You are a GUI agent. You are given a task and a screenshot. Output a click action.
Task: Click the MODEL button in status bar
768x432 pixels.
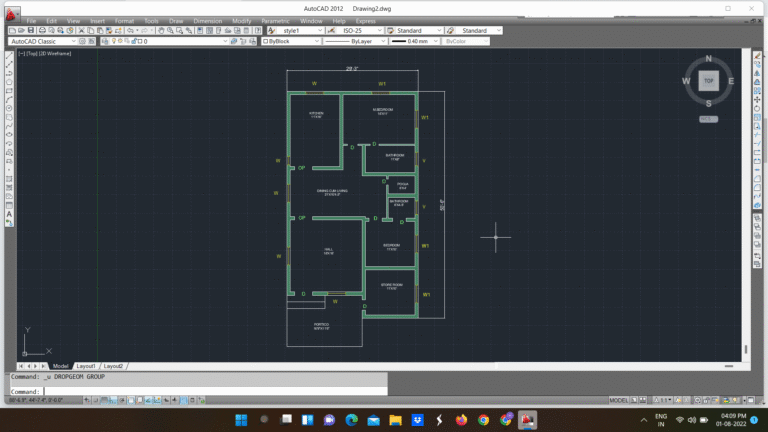(619, 400)
